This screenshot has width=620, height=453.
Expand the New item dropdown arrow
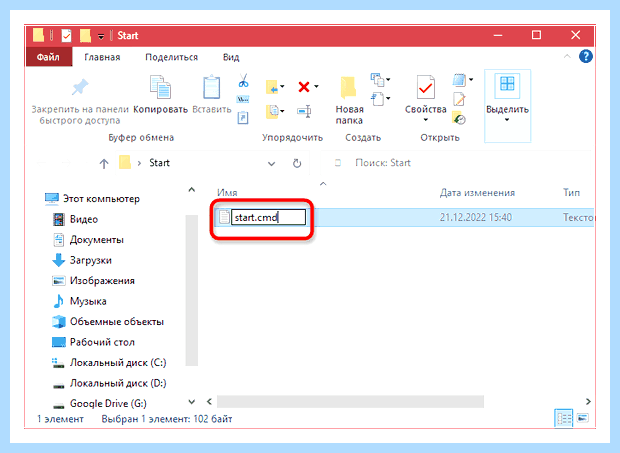coord(388,80)
